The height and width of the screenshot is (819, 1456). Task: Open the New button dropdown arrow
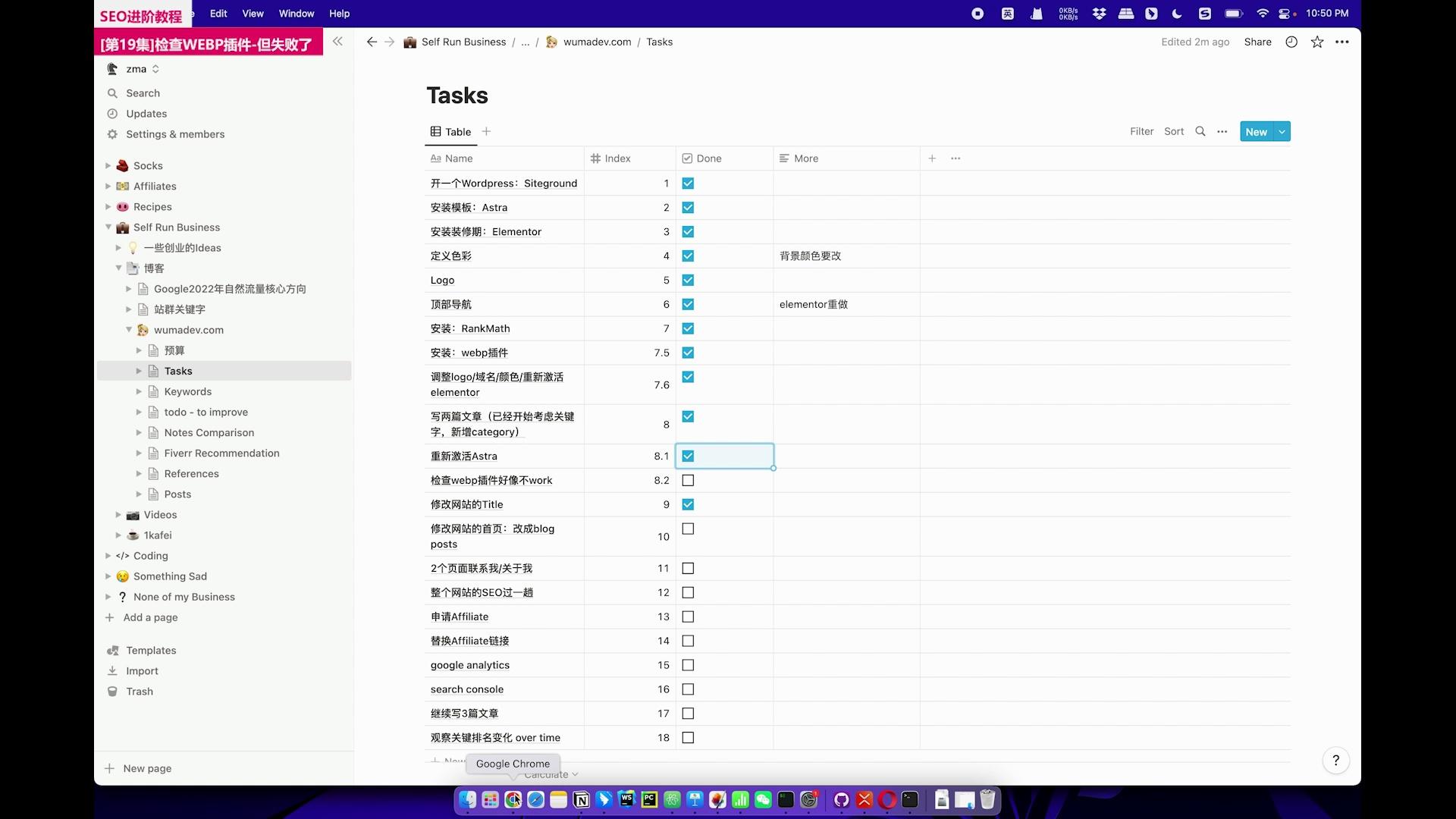click(x=1282, y=131)
